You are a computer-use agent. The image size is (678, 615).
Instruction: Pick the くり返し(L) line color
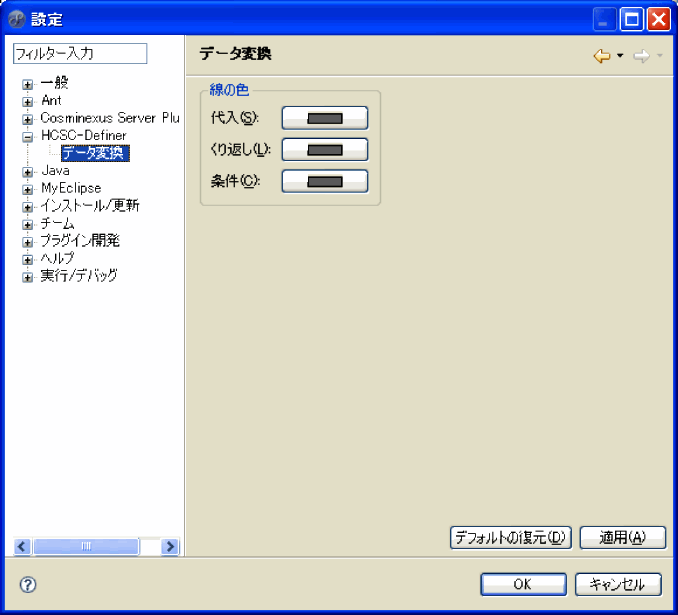(325, 150)
